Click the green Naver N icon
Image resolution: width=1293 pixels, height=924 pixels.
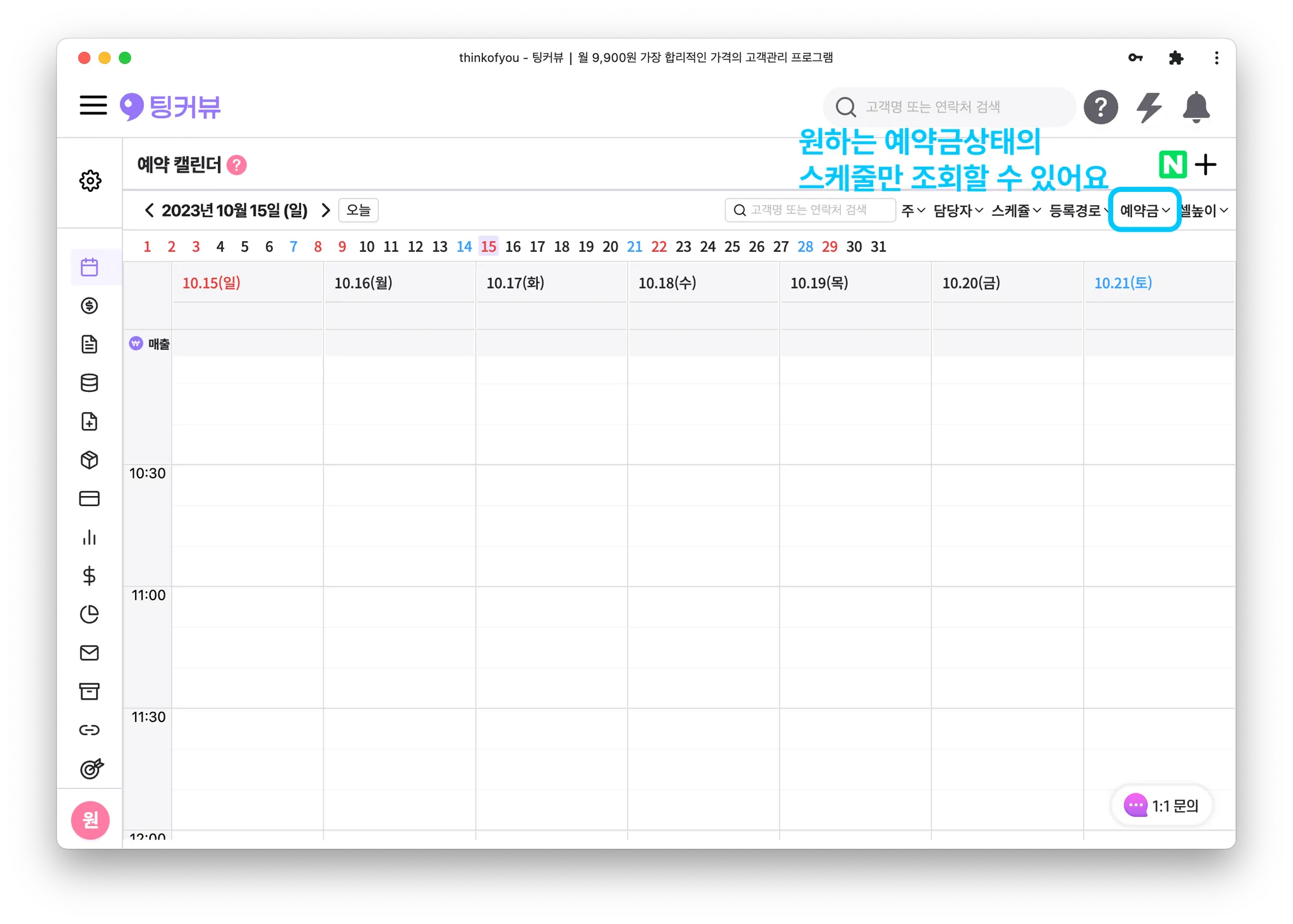[x=1172, y=165]
